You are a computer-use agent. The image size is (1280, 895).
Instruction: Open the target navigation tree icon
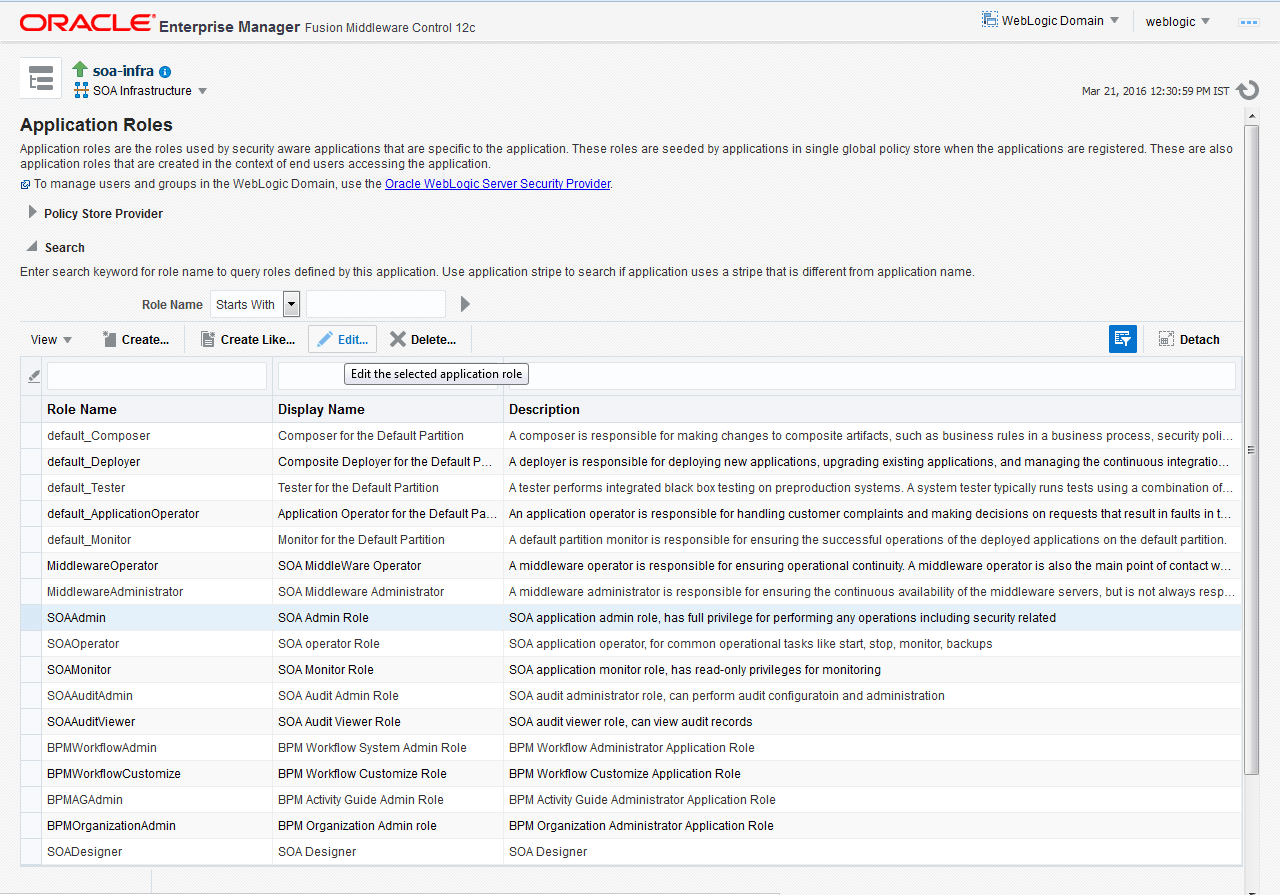[41, 78]
